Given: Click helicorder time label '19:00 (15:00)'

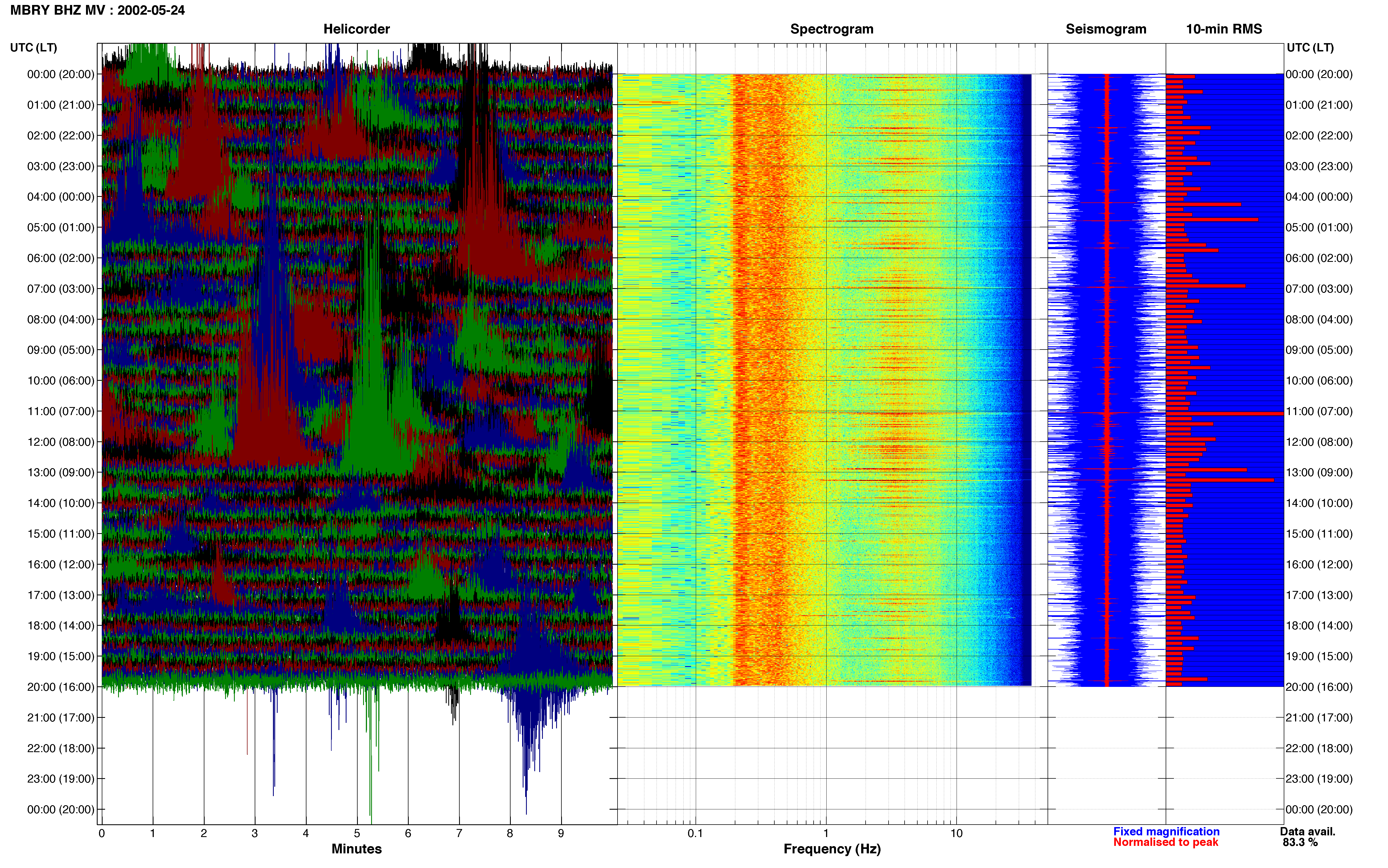Looking at the screenshot, I should [x=61, y=656].
